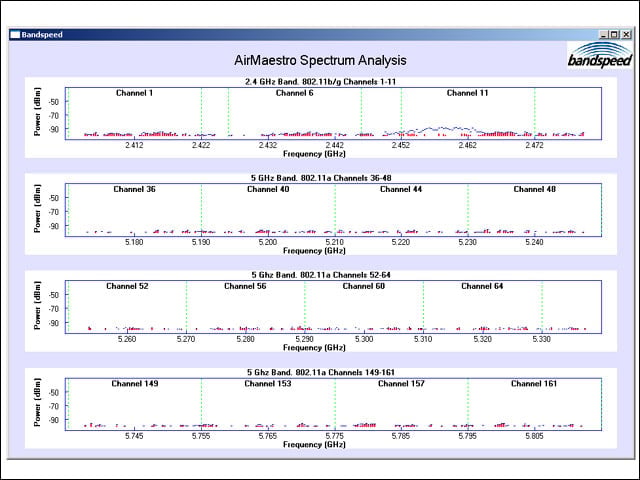
Task: Click the Channel 36 label
Action: click(x=134, y=189)
